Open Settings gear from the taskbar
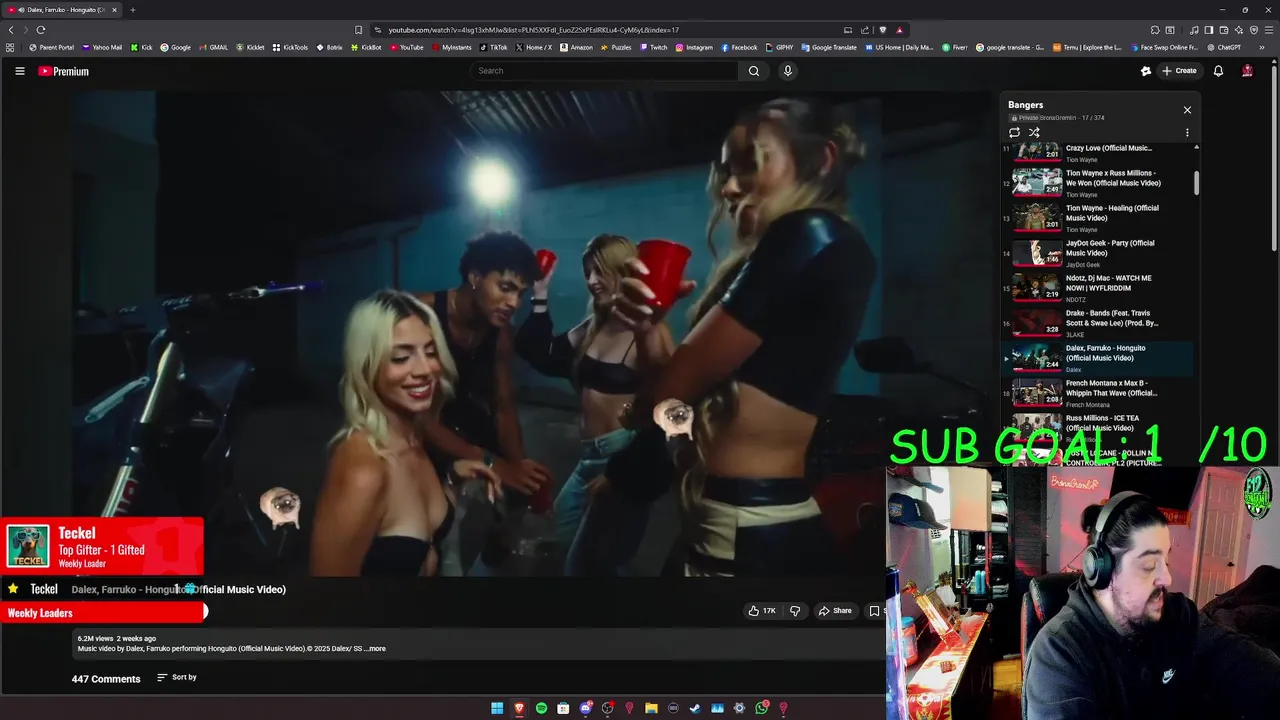The width and height of the screenshot is (1280, 720). pos(739,708)
